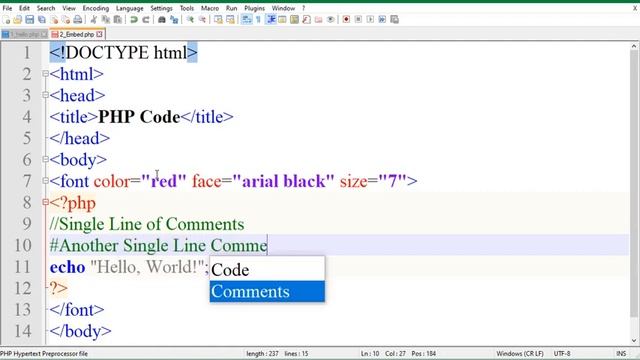The height and width of the screenshot is (360, 640).
Task: Collapse the font fold marker on line 7
Action: (x=45, y=180)
